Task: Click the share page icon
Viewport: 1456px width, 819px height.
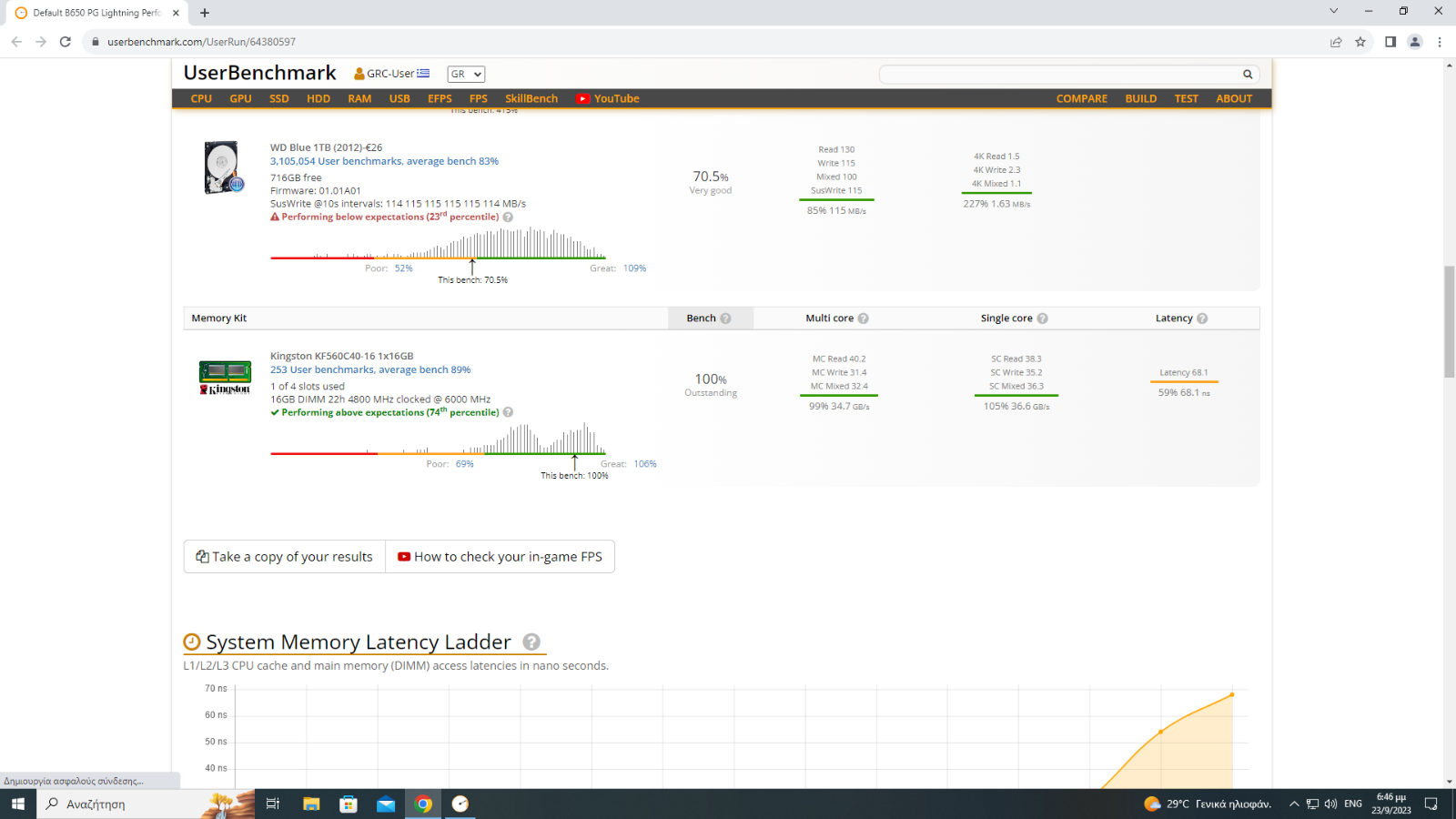Action: [1336, 42]
